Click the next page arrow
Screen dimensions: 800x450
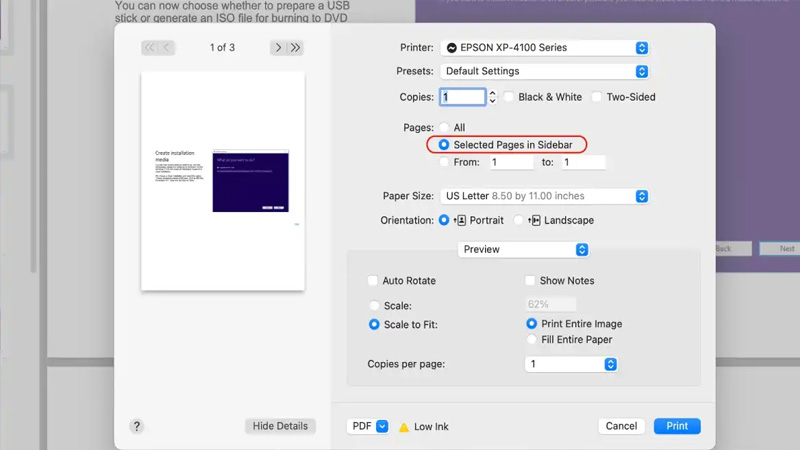[x=278, y=48]
